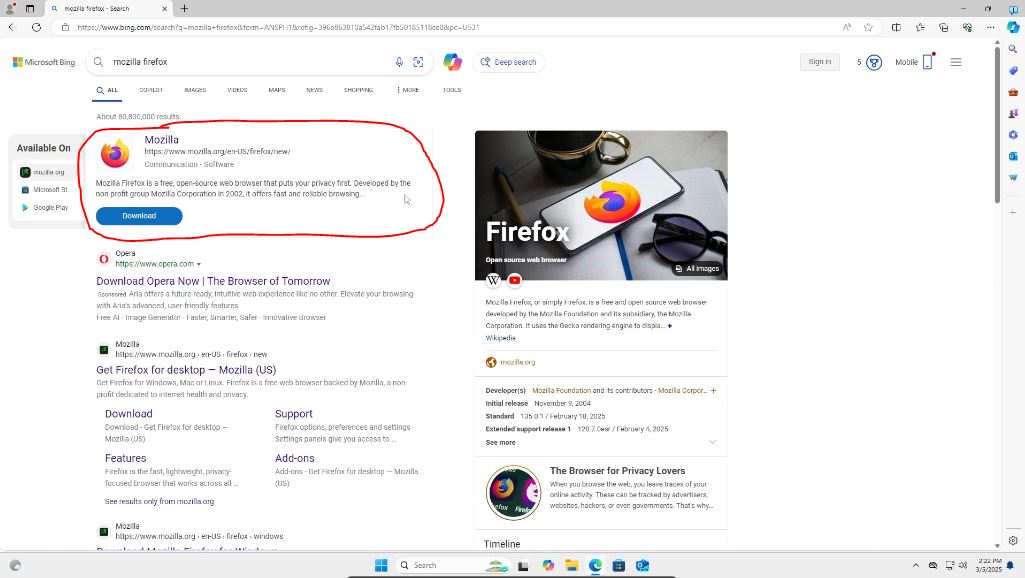Open Edge Settings and more ellipsis
Viewport: 1025px width, 578px height.
pyautogui.click(x=990, y=27)
